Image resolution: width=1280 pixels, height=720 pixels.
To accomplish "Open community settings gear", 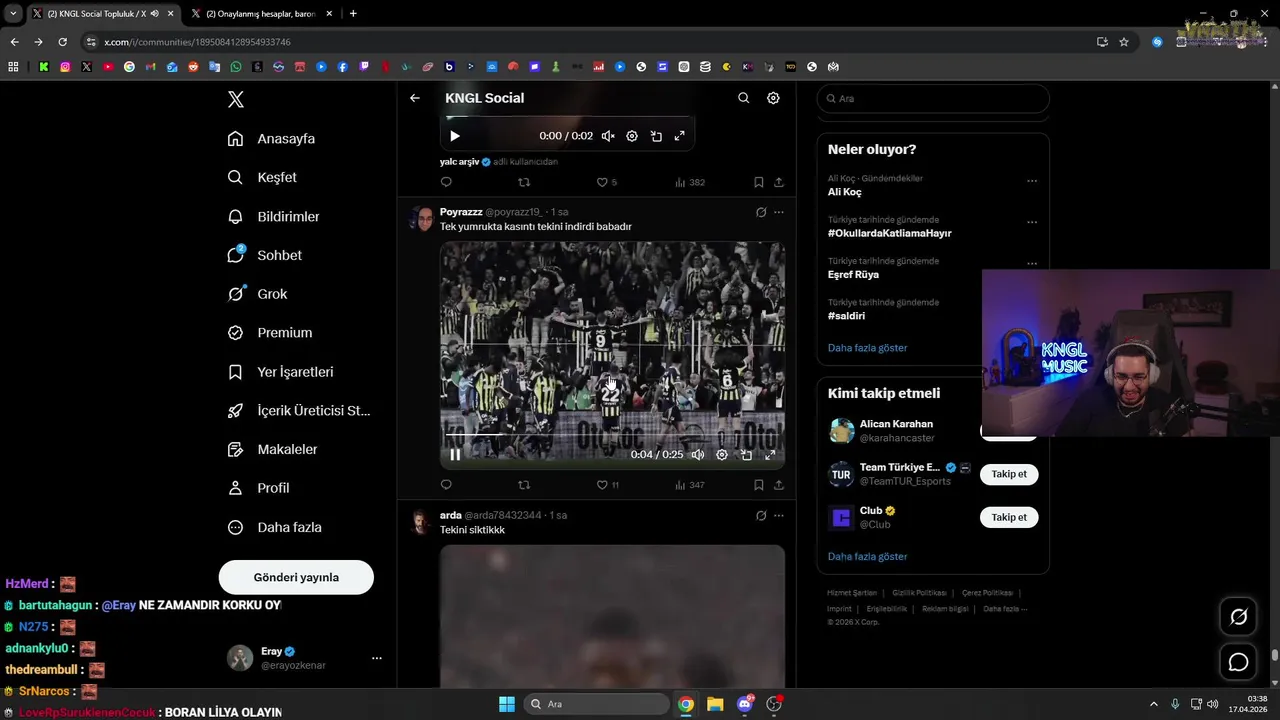I will pos(773,98).
